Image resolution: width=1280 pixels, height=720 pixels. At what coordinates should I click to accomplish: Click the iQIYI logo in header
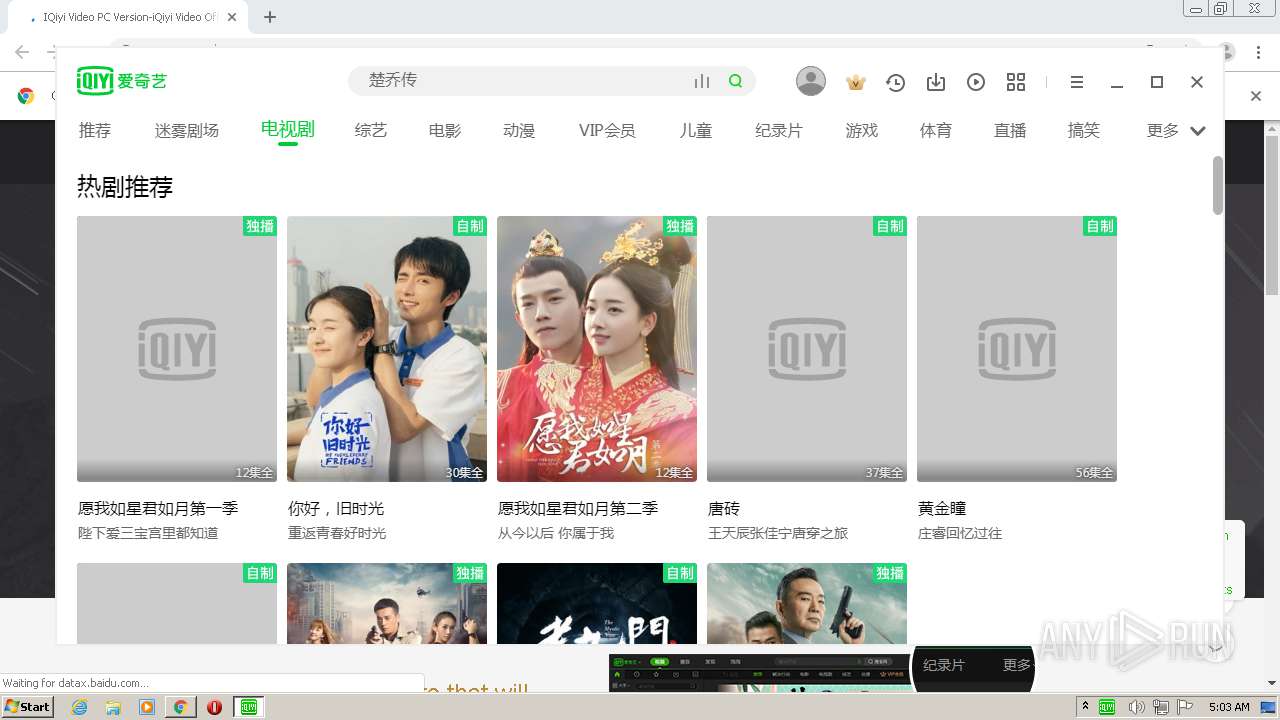point(121,81)
